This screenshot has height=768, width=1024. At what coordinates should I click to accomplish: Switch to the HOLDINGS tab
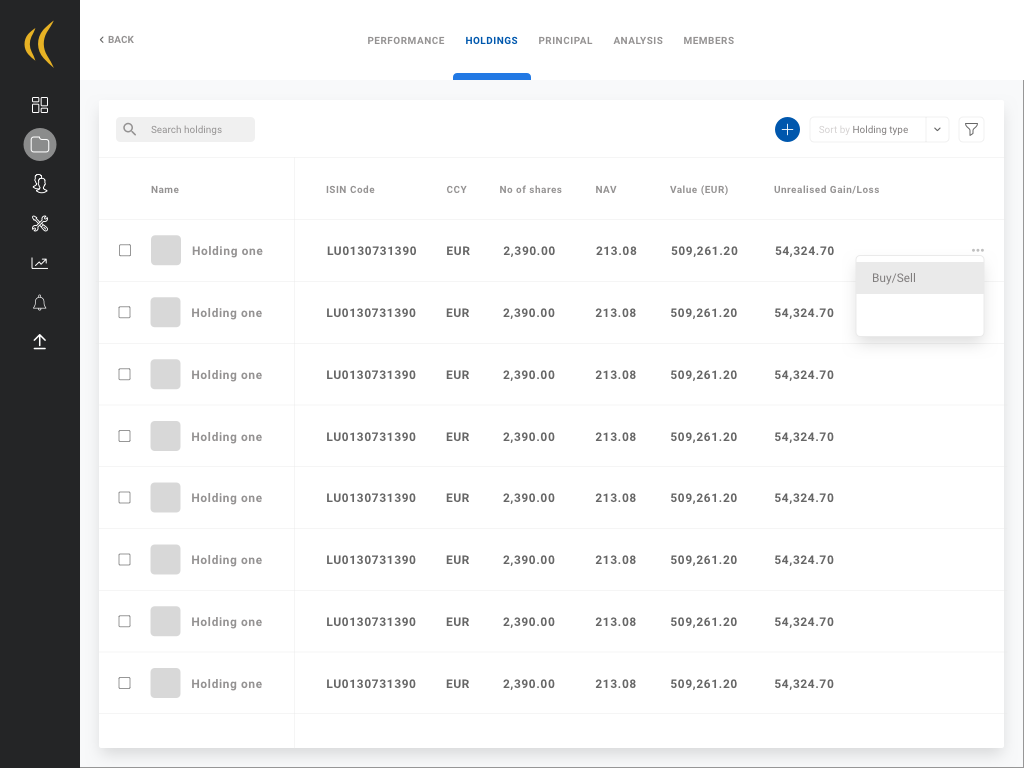coord(491,40)
